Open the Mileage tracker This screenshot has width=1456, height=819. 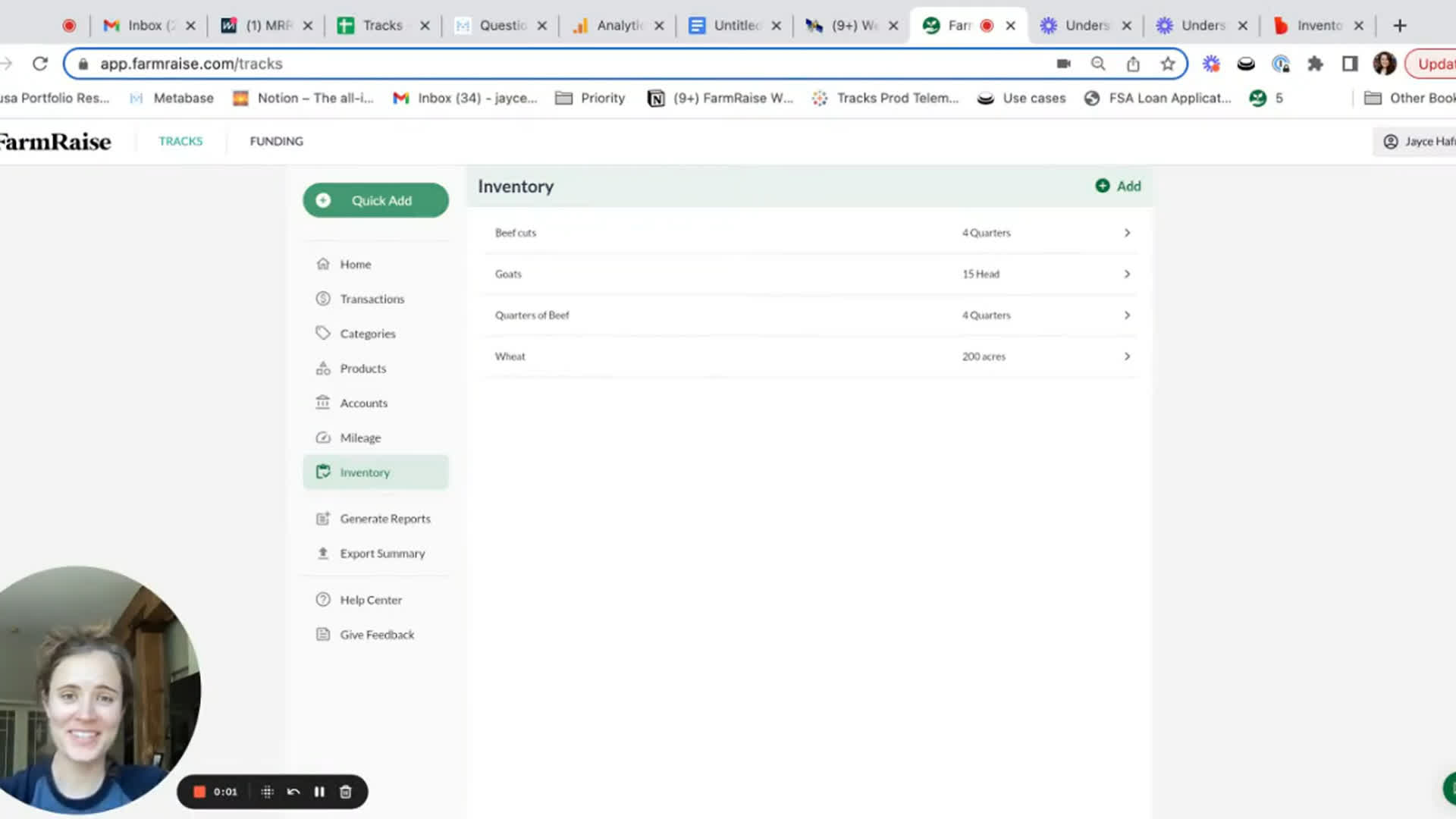(360, 438)
